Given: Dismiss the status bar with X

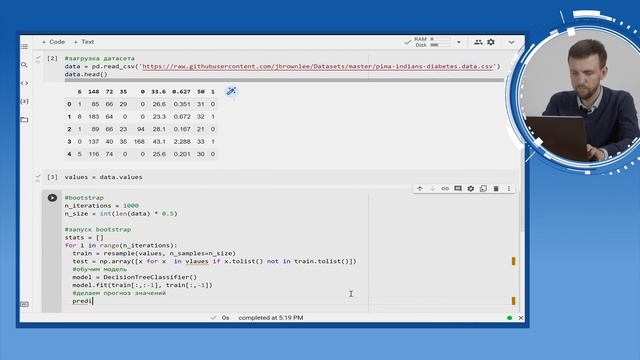Looking at the screenshot, I should [521, 318].
